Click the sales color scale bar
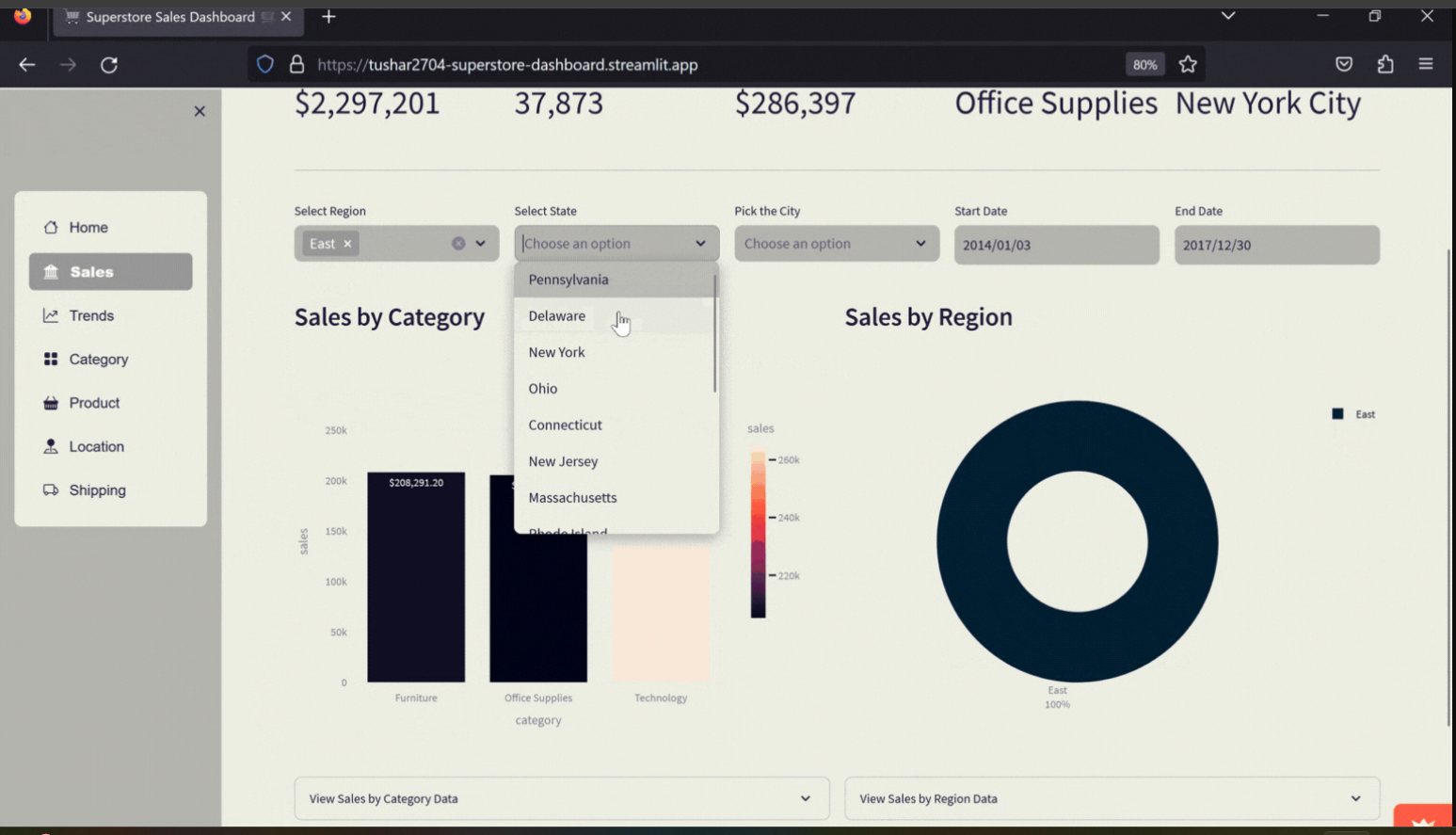Image resolution: width=1456 pixels, height=835 pixels. point(758,535)
